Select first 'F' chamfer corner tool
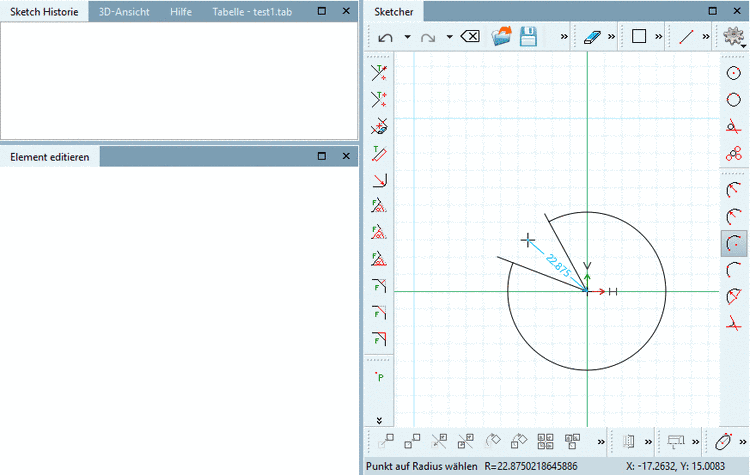Image resolution: width=750 pixels, height=475 pixels. pos(379,286)
